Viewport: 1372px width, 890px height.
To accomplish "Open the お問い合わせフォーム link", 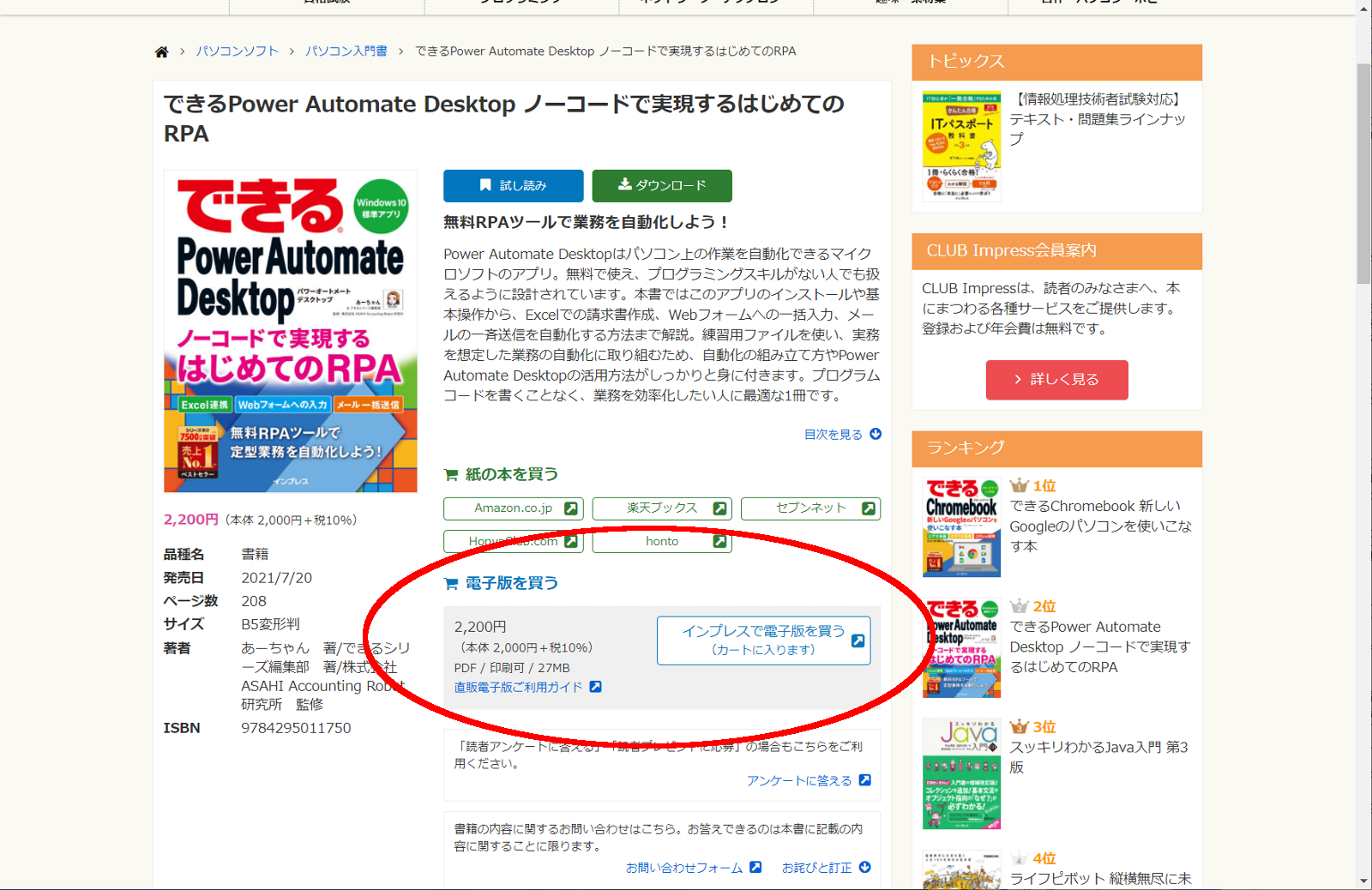I will [684, 867].
